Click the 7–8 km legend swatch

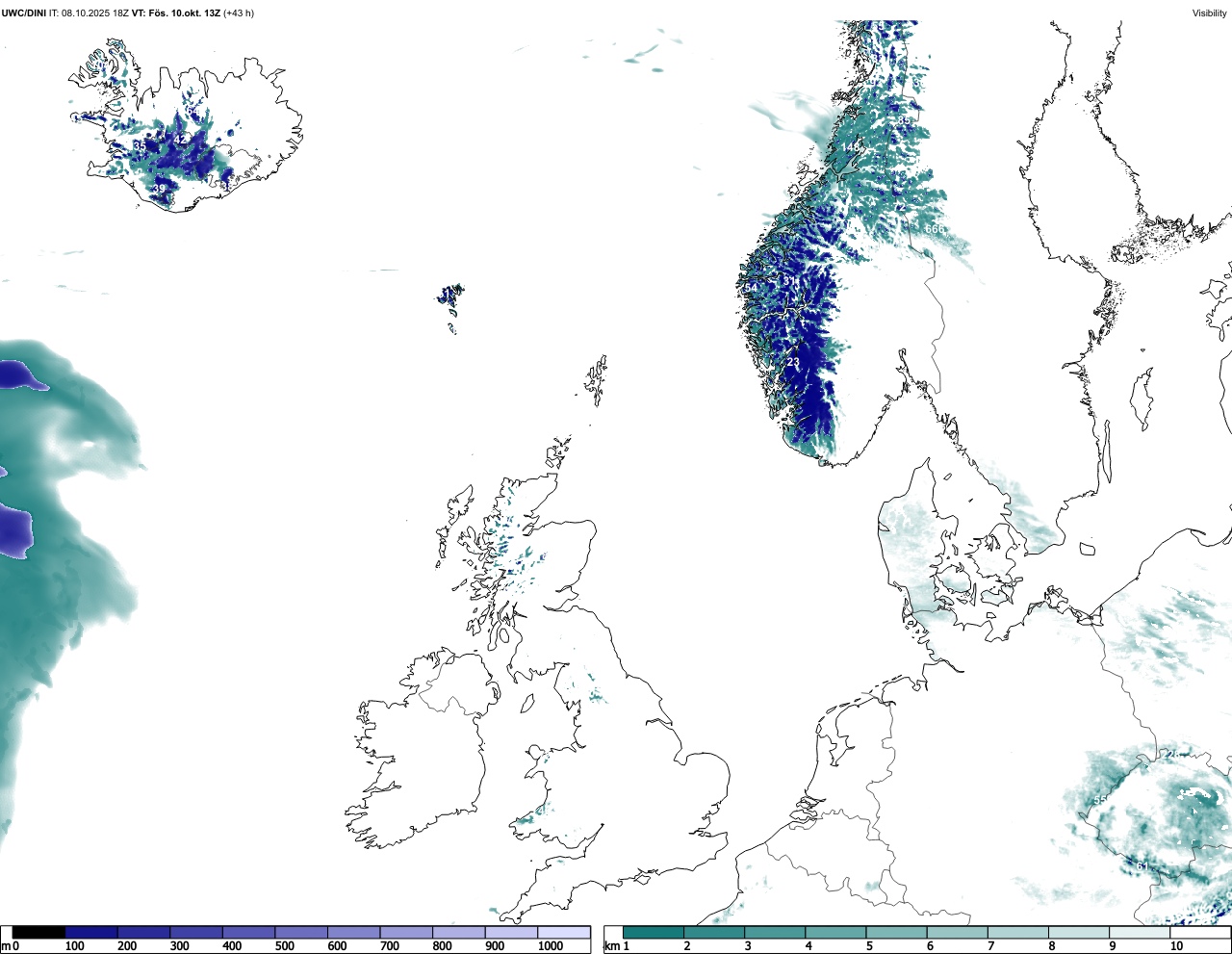(1017, 932)
